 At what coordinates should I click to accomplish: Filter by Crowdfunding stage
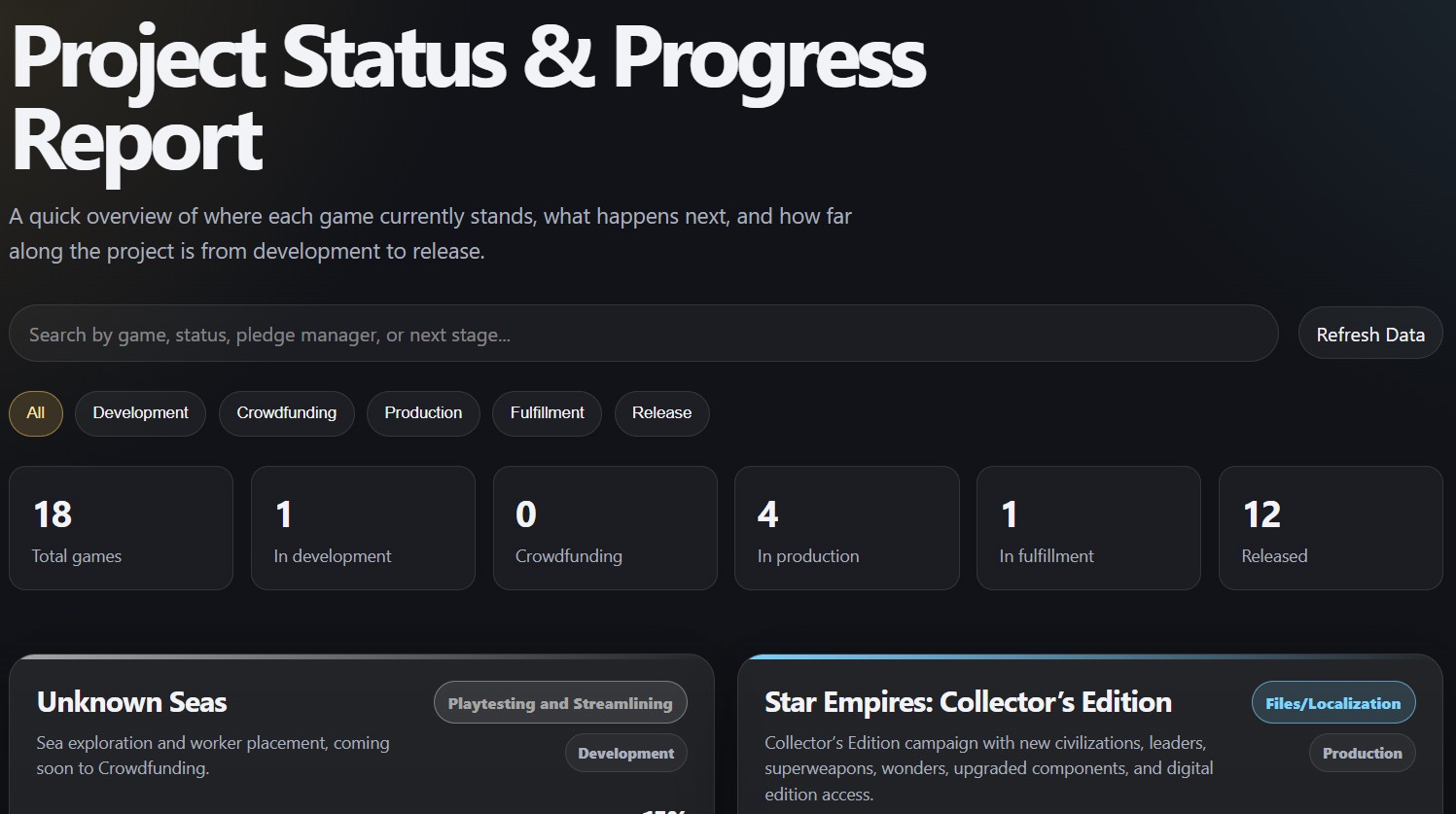pos(286,413)
